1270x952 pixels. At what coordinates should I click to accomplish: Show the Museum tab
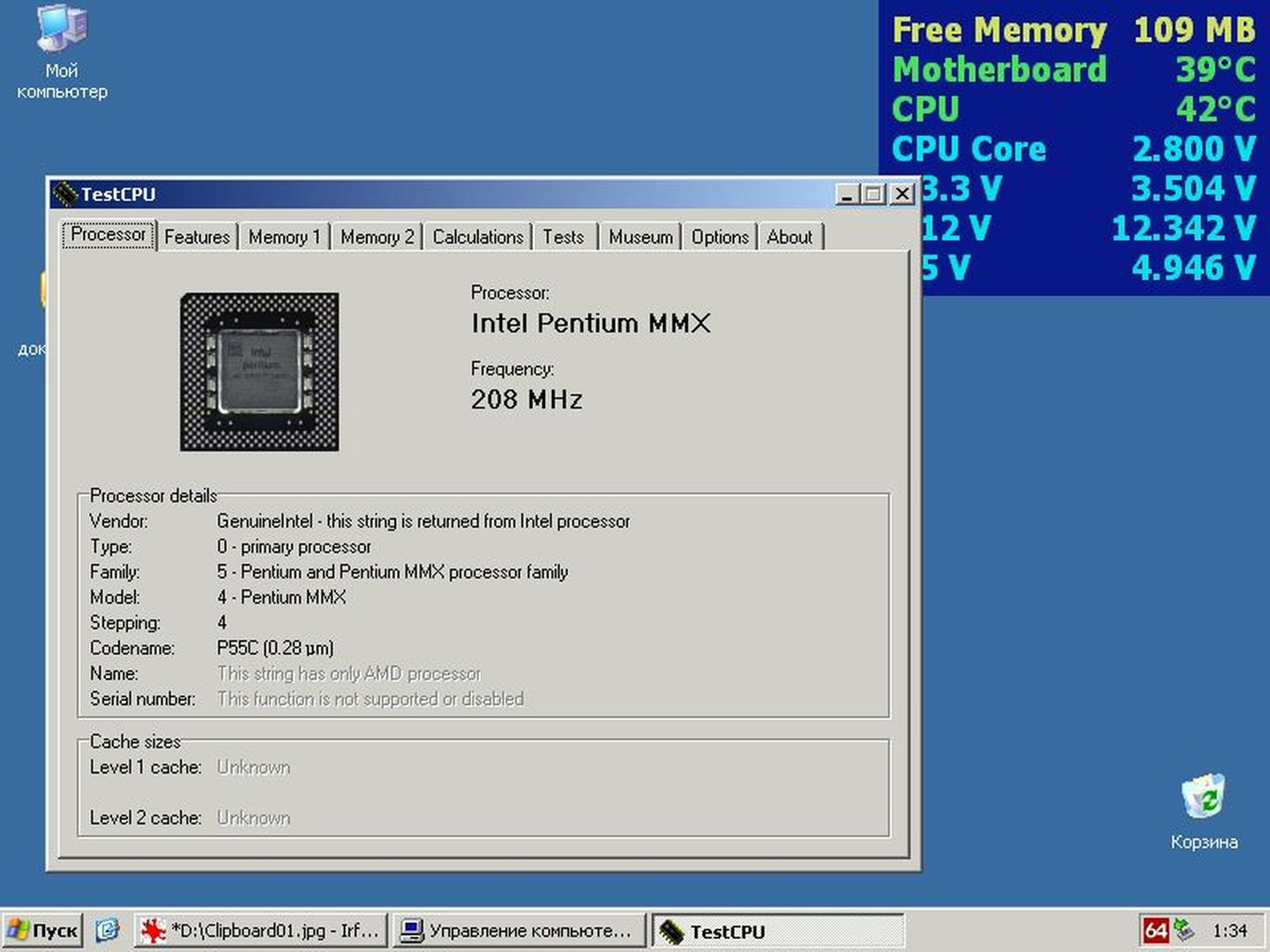click(x=640, y=237)
